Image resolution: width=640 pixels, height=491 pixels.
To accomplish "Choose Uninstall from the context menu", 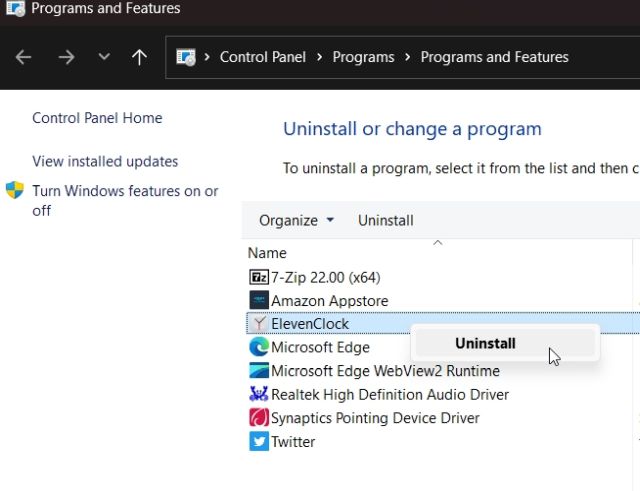I will point(485,343).
